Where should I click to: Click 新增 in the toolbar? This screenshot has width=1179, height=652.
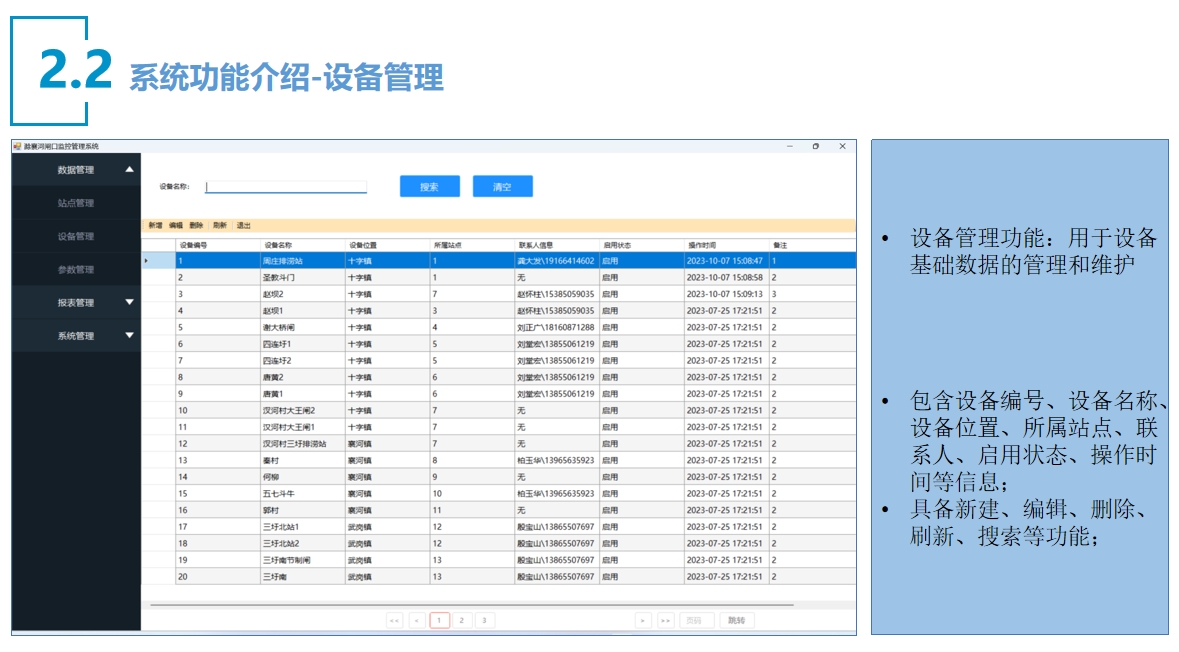pyautogui.click(x=155, y=225)
